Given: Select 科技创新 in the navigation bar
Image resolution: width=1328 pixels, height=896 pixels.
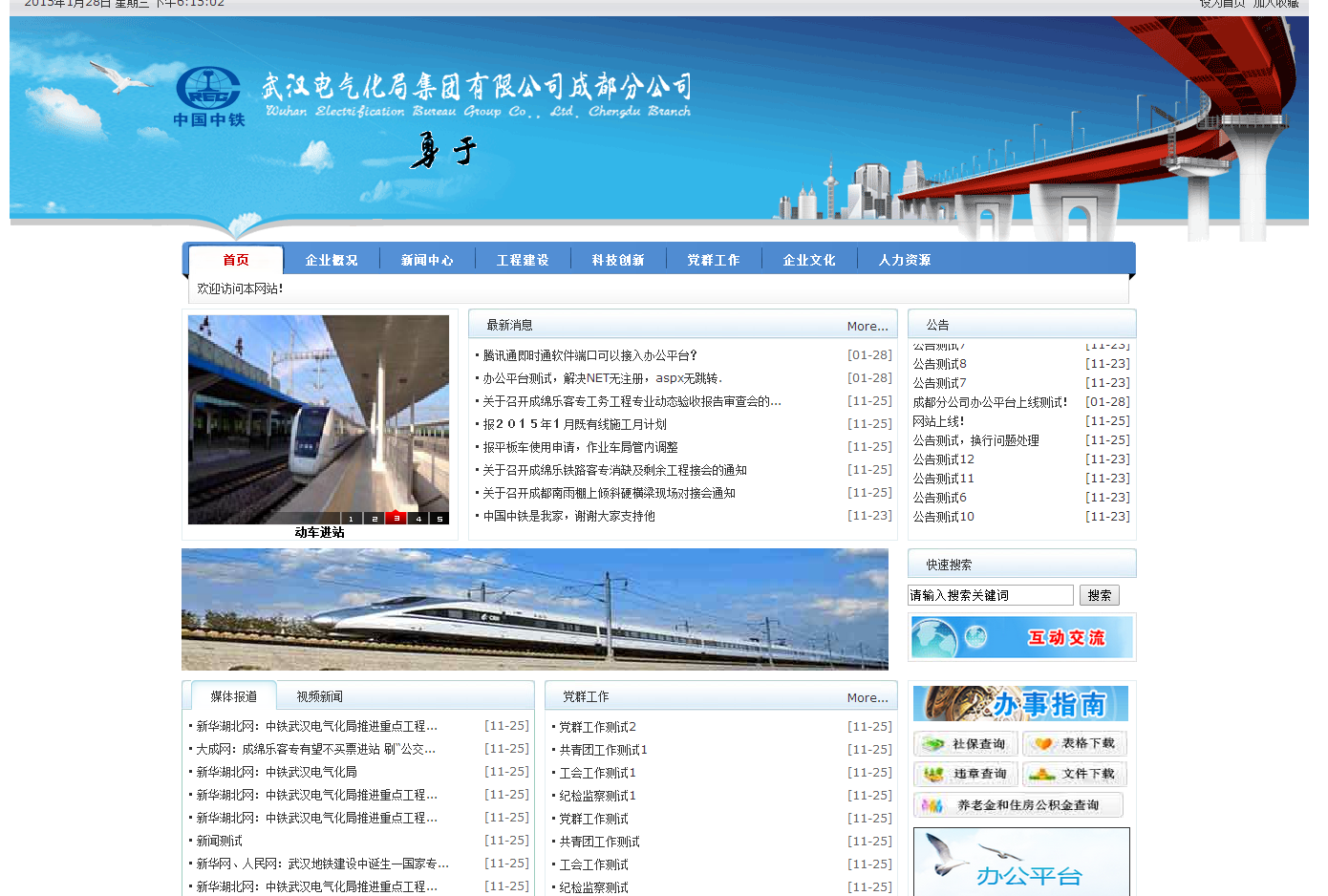Looking at the screenshot, I should pos(618,260).
